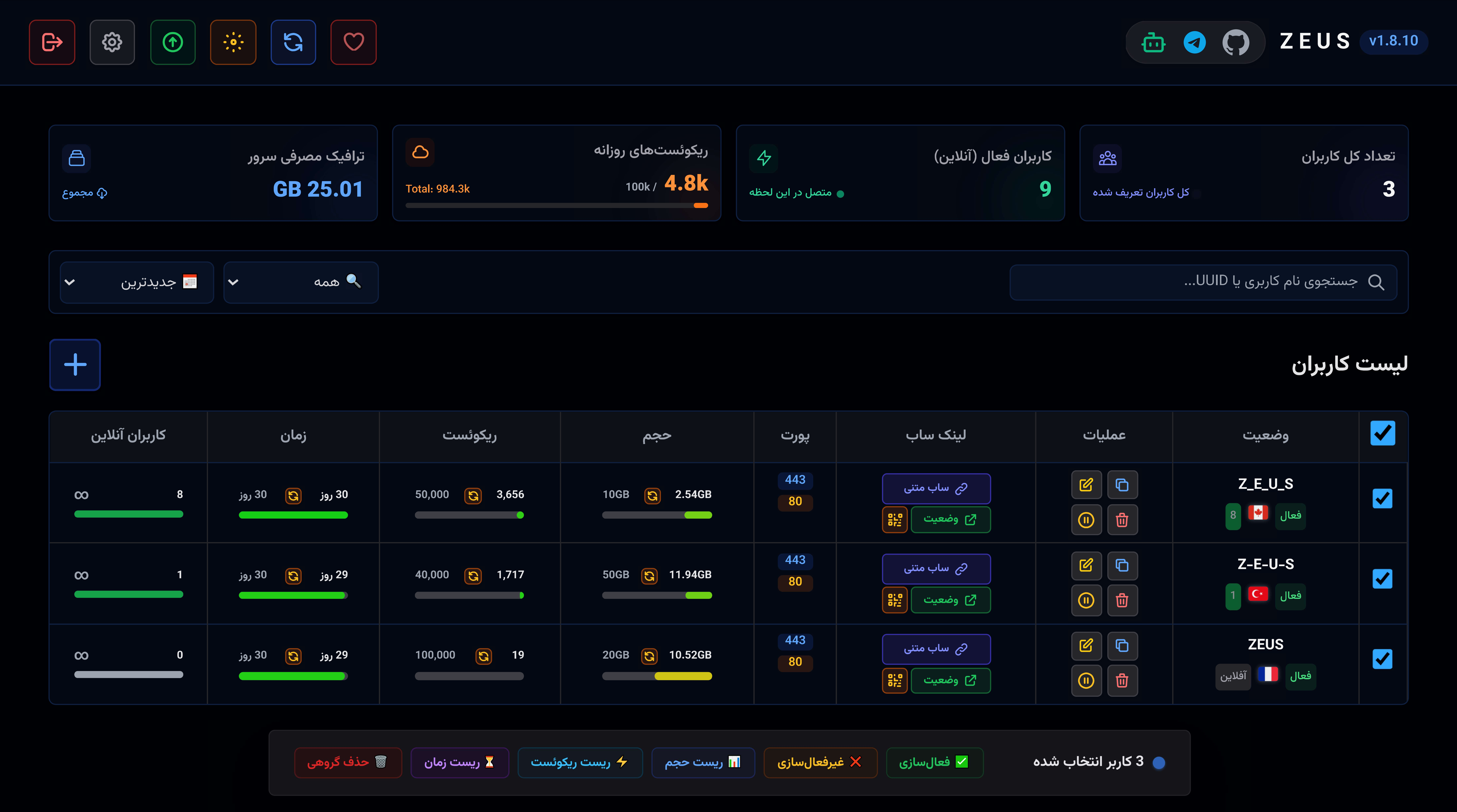This screenshot has height=812, width=1457.
Task: Uncheck the Z-E-U-S row checkbox
Action: [x=1382, y=579]
